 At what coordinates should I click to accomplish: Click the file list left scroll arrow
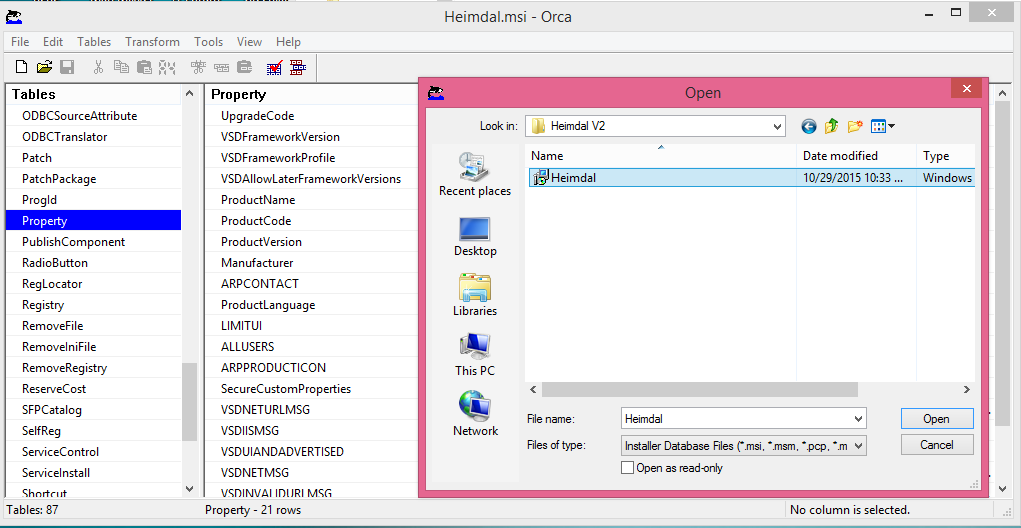tap(533, 389)
